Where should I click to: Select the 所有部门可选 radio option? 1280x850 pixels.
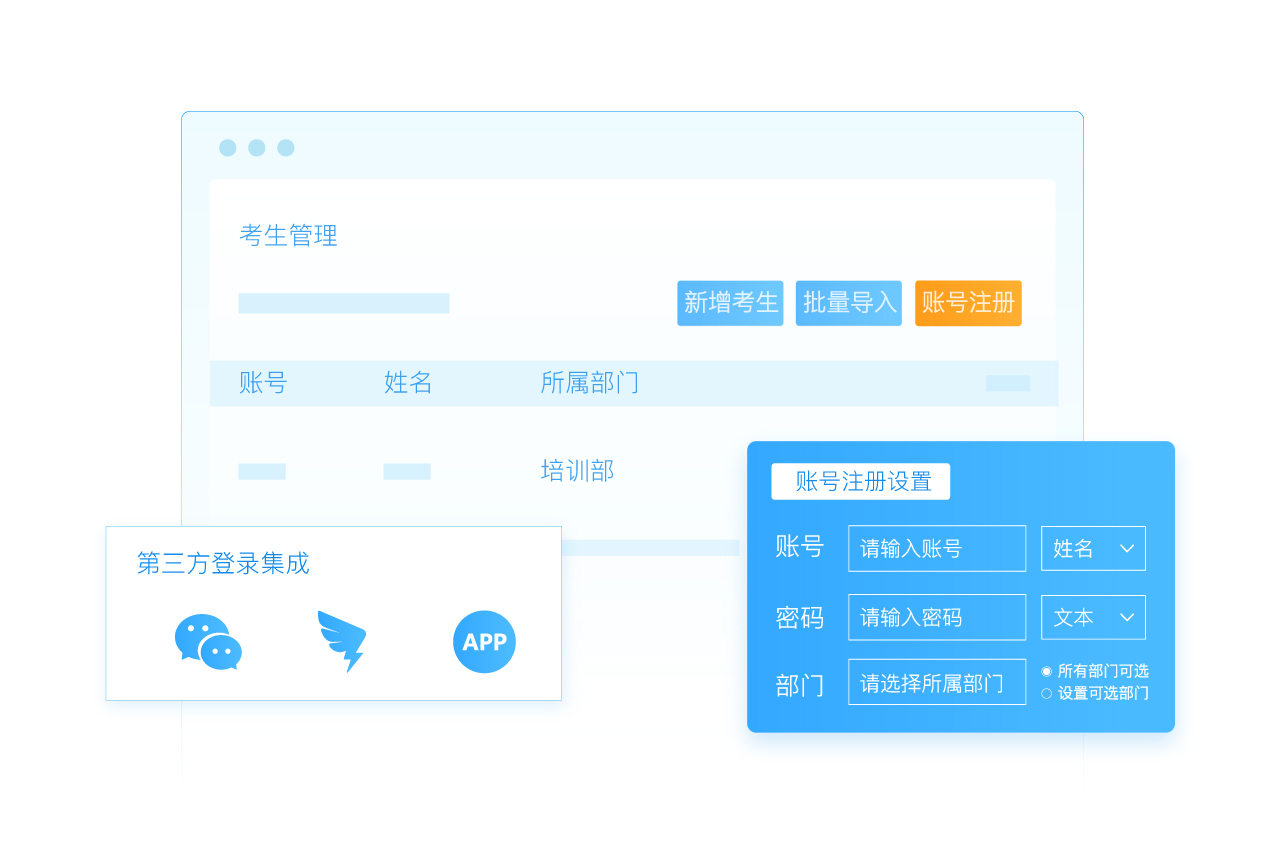[1047, 671]
